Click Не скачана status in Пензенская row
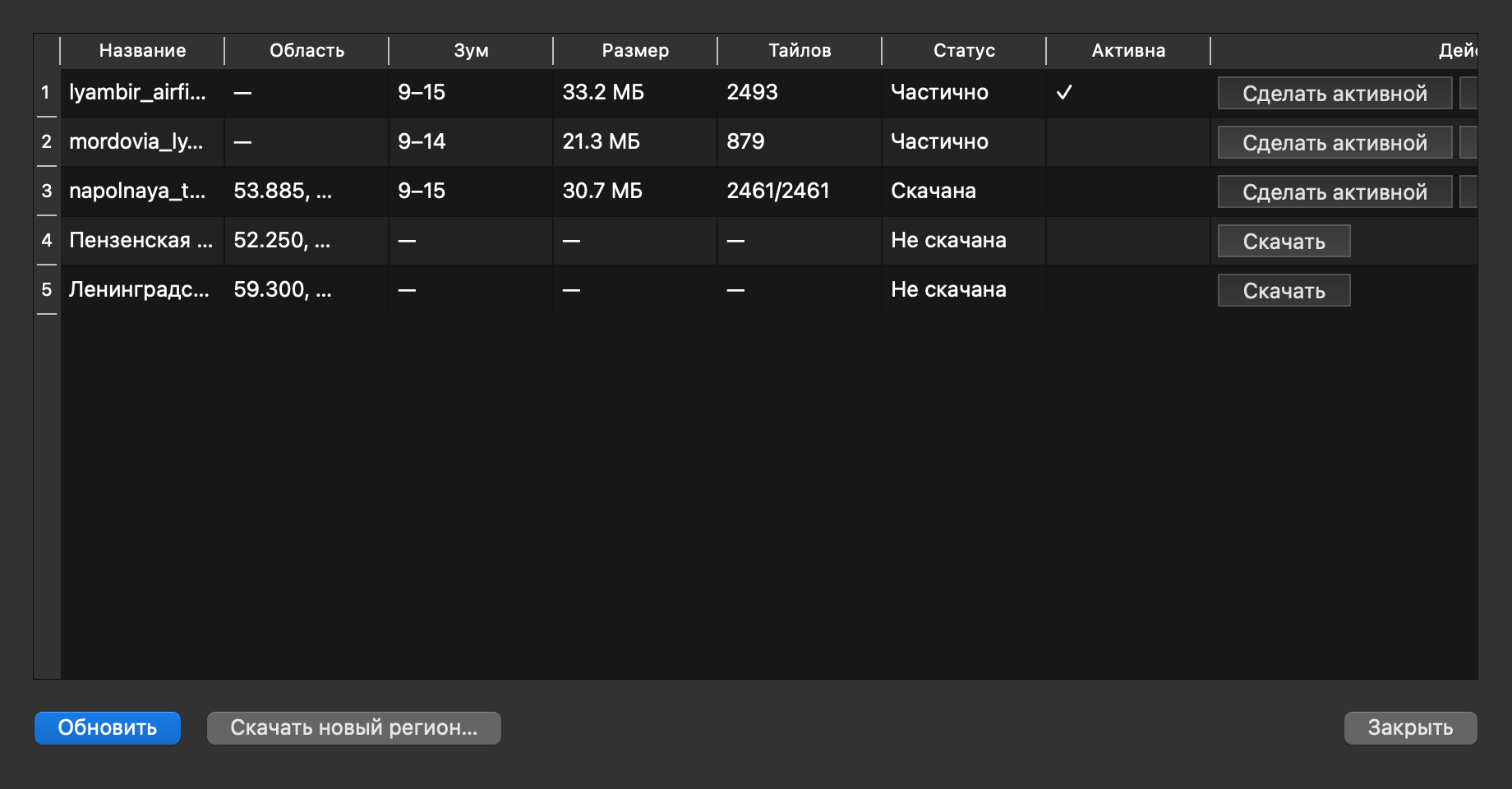The width and height of the screenshot is (1512, 789). point(964,240)
